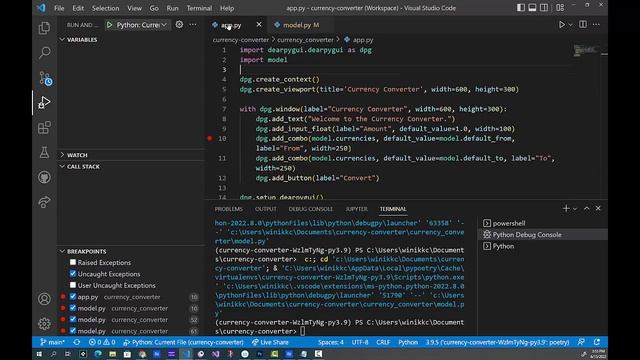Remove the breakpoint dot on line 10
This screenshot has height=360, width=640.
(x=210, y=138)
